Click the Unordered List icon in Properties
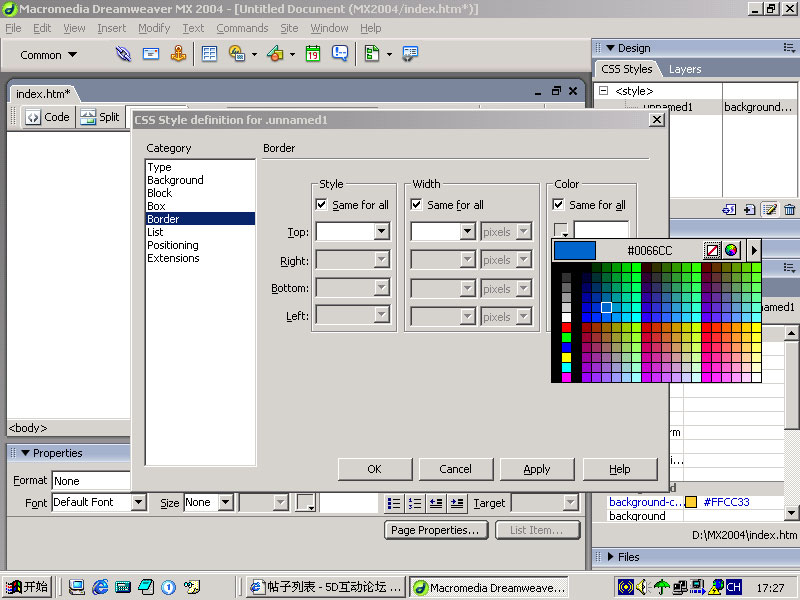800x600 pixels. [x=394, y=504]
